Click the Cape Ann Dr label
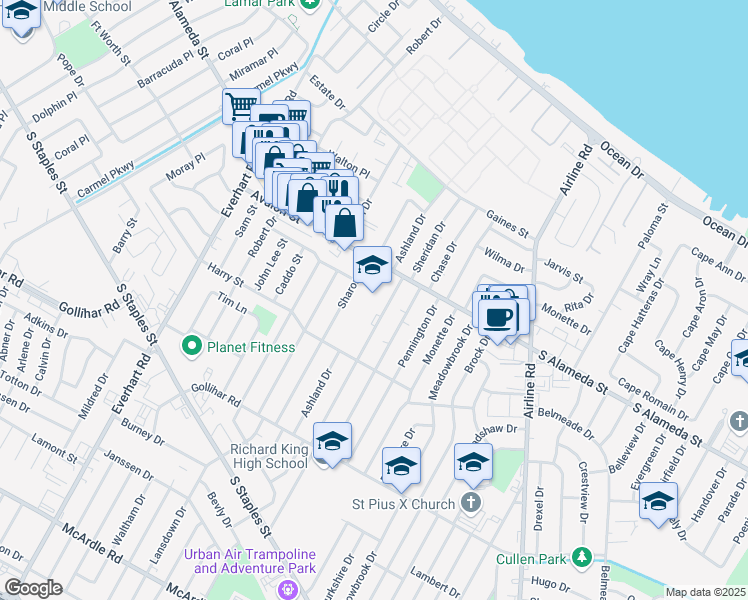Screen dimensions: 748x600 tap(718, 264)
